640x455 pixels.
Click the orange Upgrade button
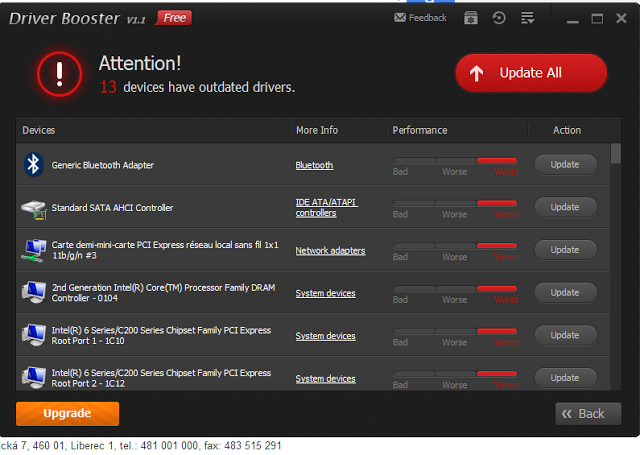pos(67,413)
